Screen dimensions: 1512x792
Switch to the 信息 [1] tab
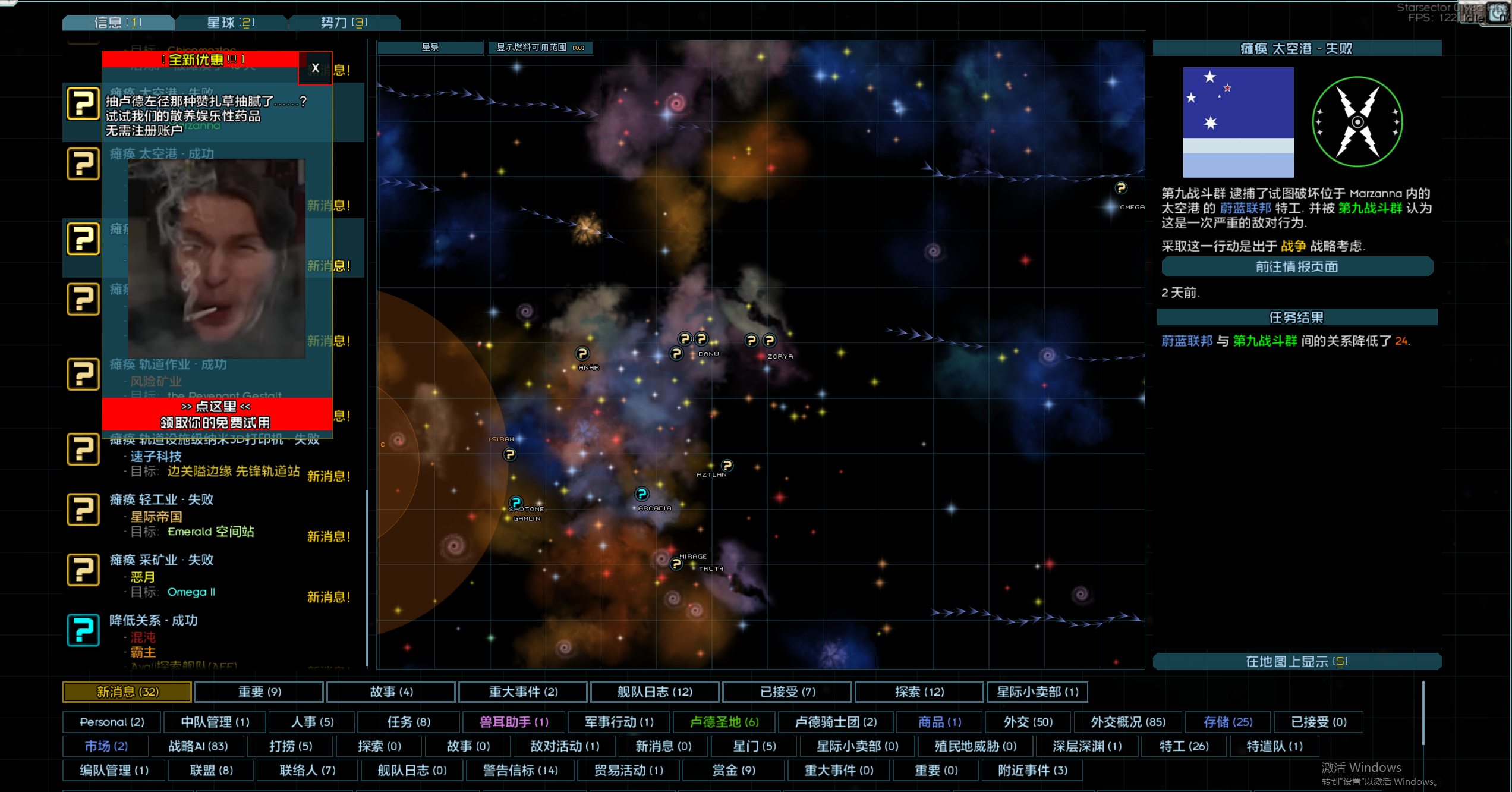coord(118,23)
